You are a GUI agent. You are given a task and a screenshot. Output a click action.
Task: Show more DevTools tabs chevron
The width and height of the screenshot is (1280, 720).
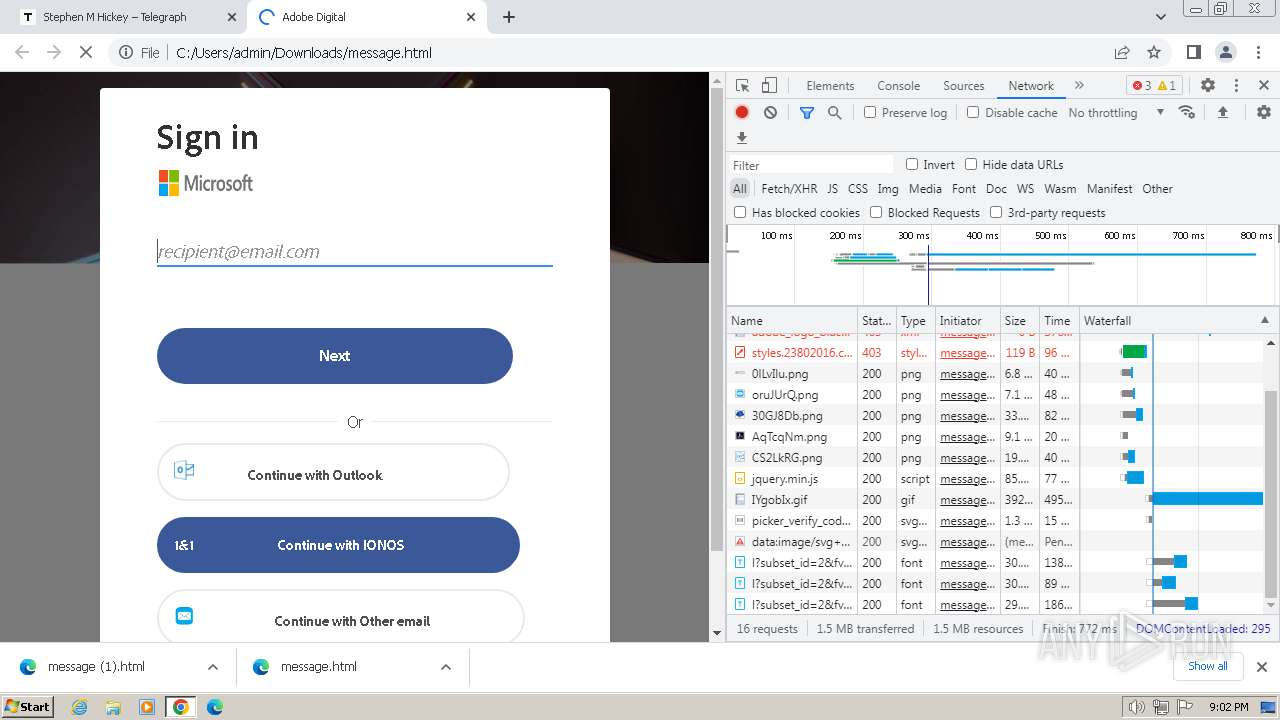[x=1079, y=86]
